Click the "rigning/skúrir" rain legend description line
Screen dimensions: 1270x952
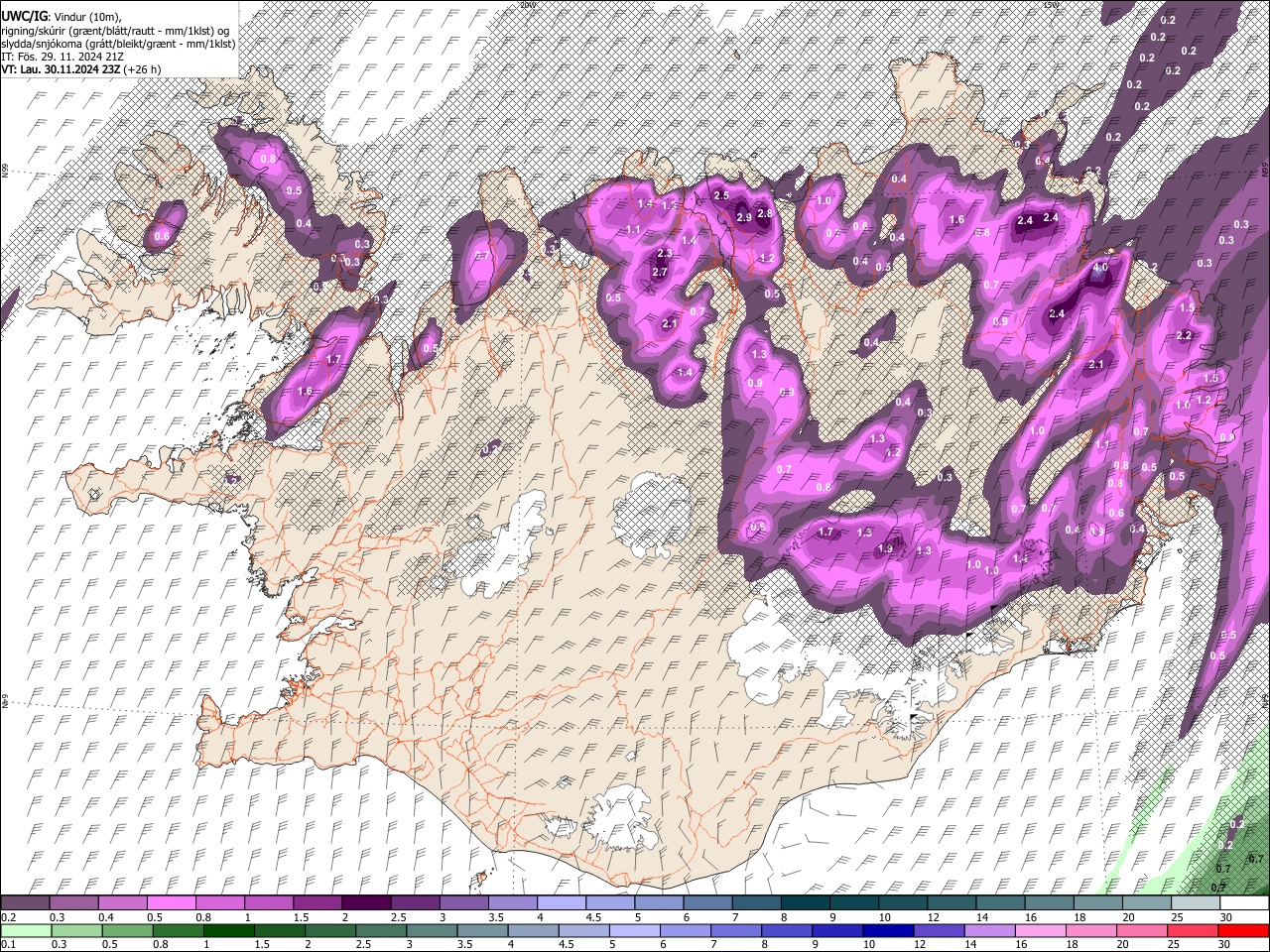116,31
